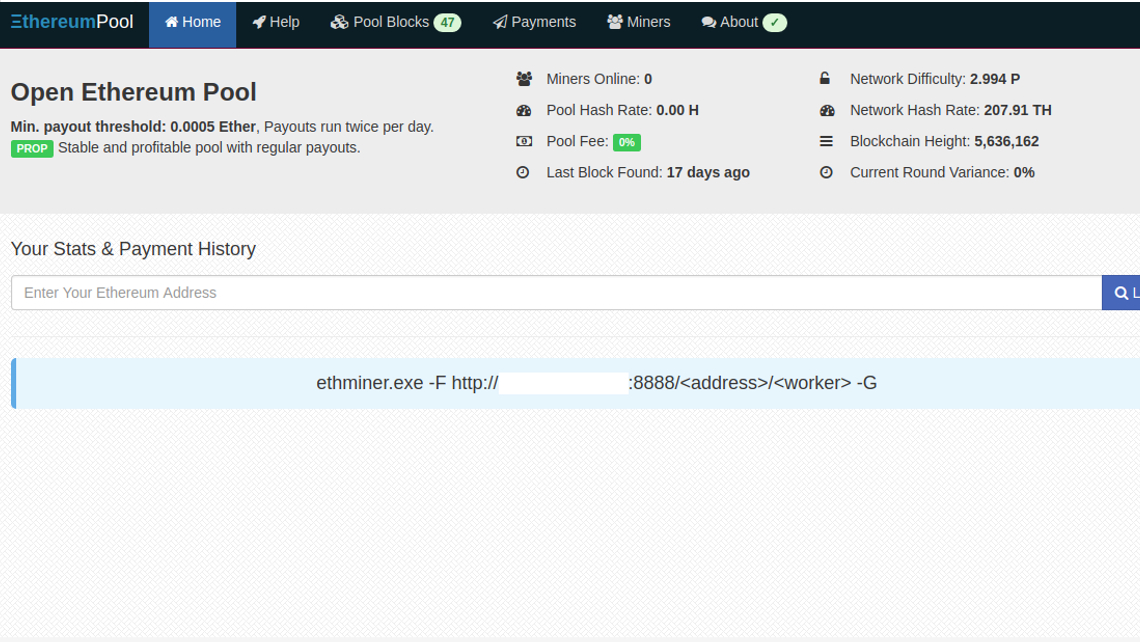Click the Miners users icon in navbar
Screen dimensions: 1140x642
coord(615,22)
